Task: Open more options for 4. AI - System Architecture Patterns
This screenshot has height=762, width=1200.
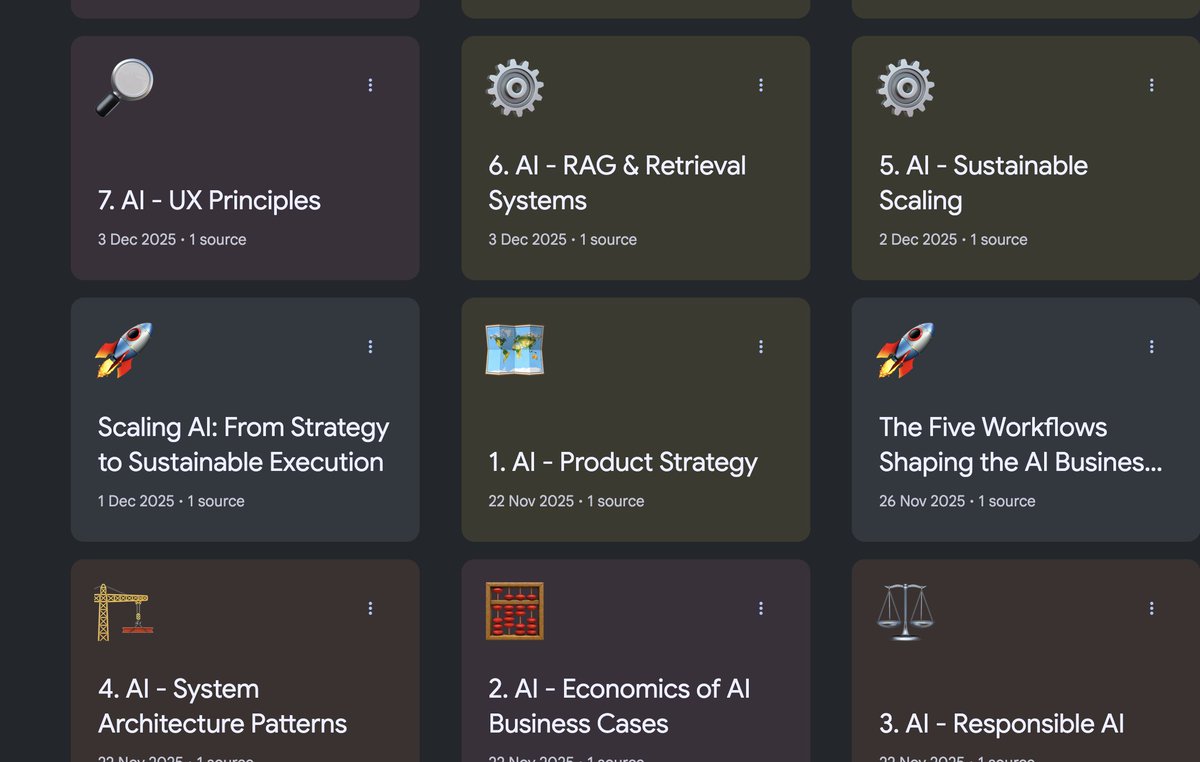Action: tap(370, 608)
